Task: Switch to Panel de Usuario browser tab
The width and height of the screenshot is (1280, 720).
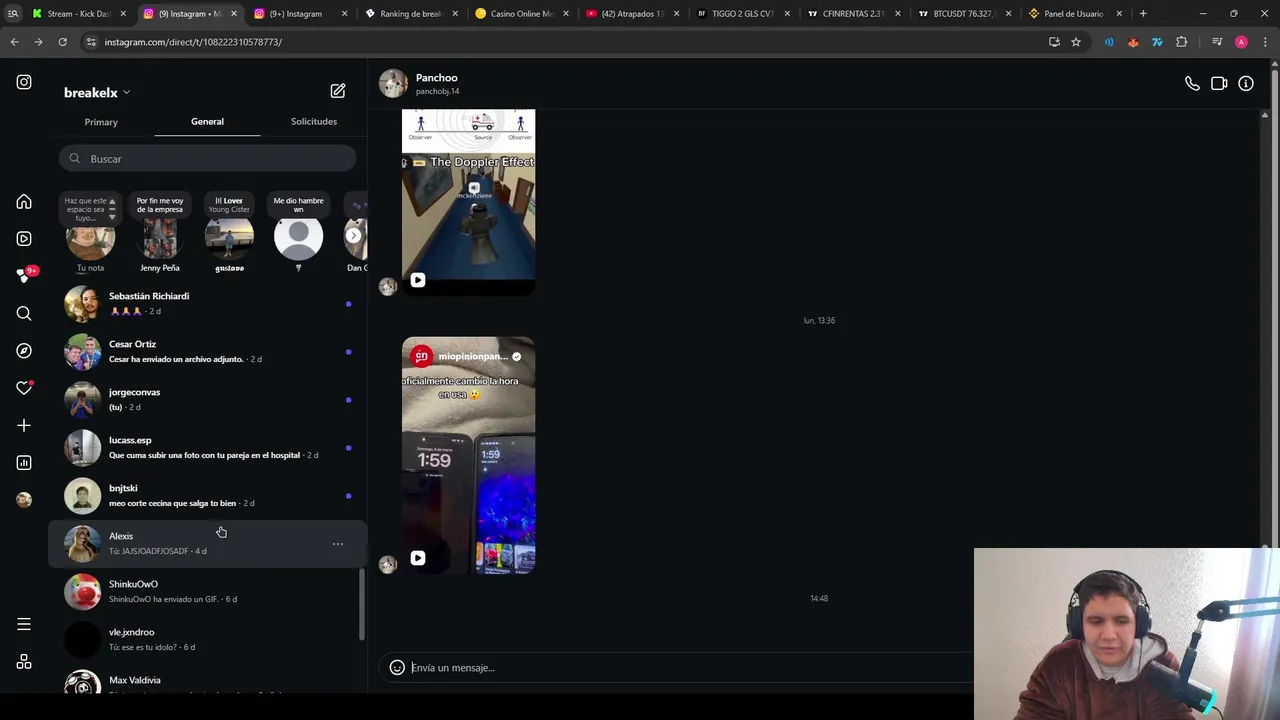Action: 1075,14
